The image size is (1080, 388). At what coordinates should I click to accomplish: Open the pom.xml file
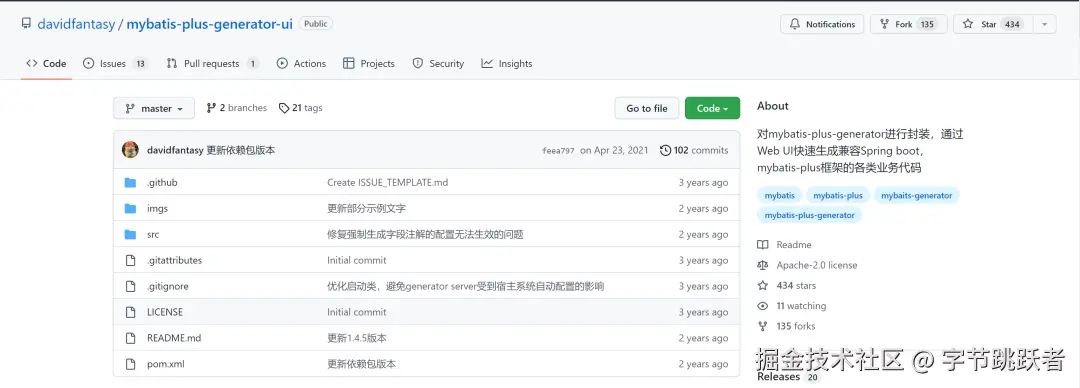[x=165, y=364]
